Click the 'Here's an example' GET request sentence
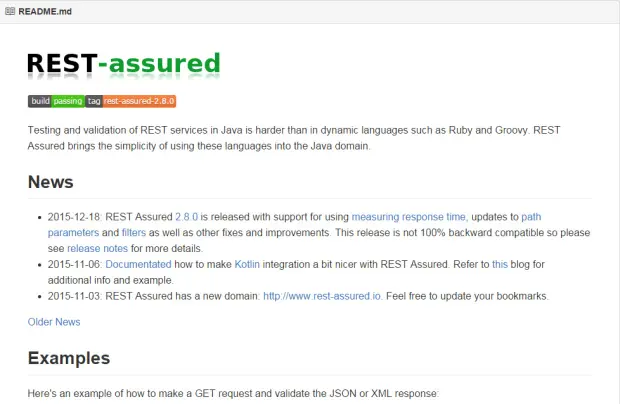 coord(233,394)
